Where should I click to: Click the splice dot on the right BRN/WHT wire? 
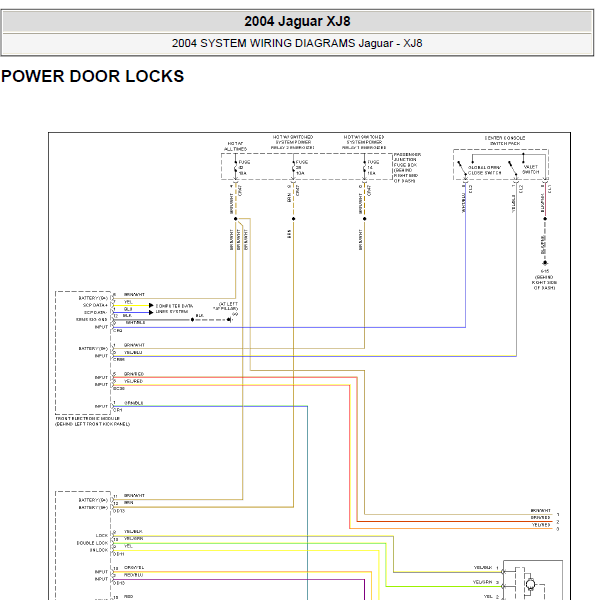364,219
